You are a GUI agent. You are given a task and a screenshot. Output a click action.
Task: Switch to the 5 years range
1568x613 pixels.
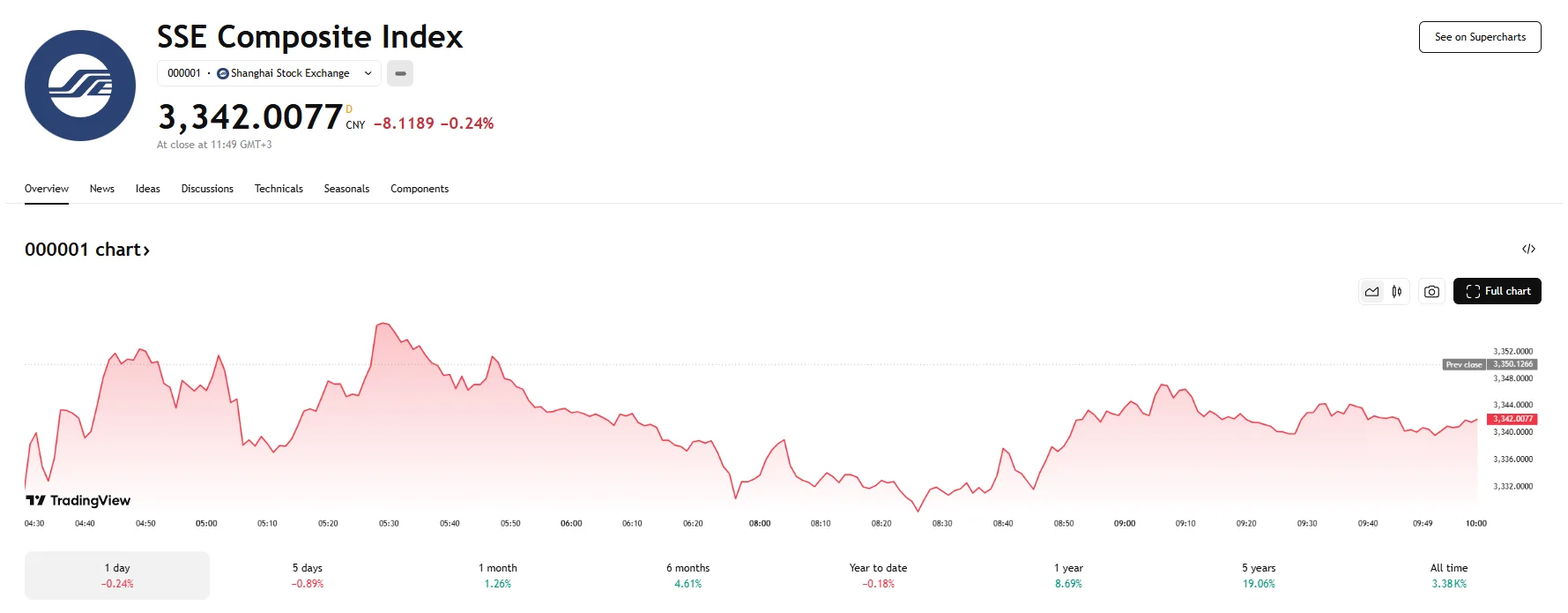pos(1258,574)
